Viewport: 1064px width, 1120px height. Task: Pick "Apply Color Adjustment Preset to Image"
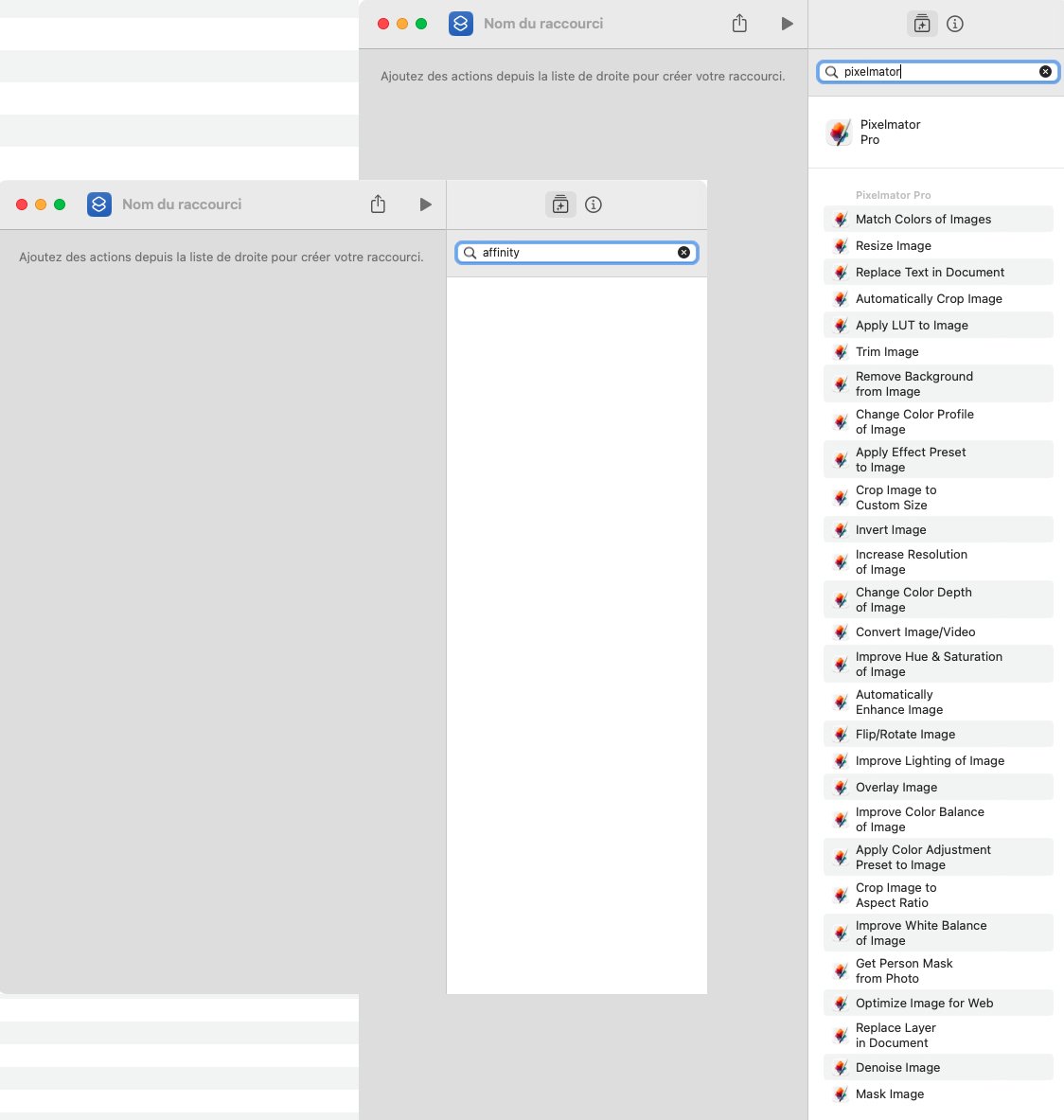[x=938, y=857]
